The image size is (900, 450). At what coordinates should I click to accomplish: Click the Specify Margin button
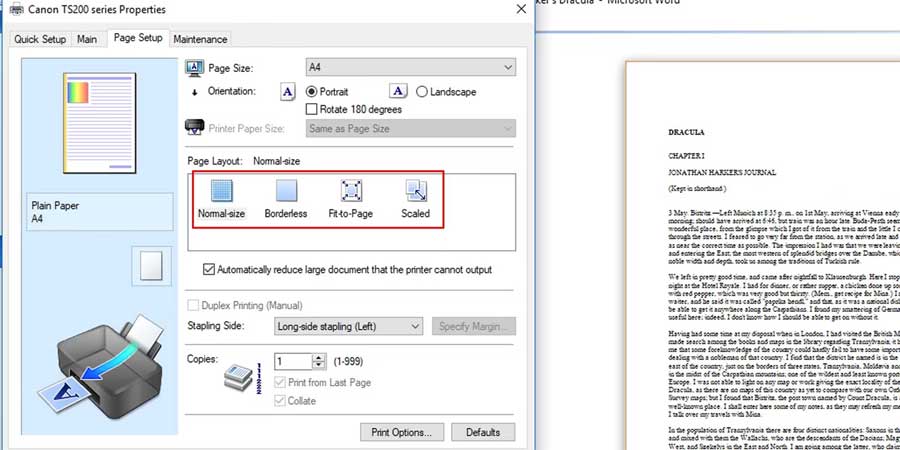tap(474, 326)
